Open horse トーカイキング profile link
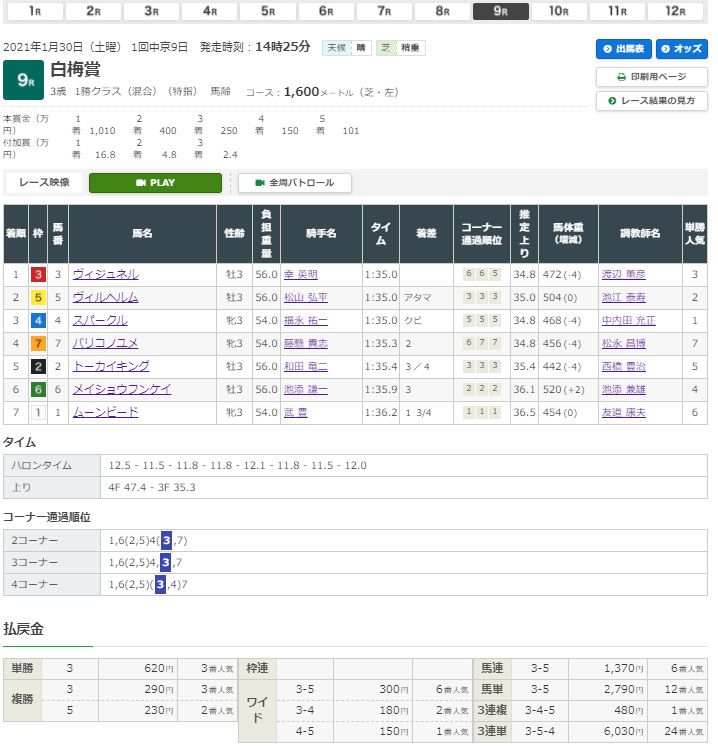The height and width of the screenshot is (751, 718). coord(111,366)
